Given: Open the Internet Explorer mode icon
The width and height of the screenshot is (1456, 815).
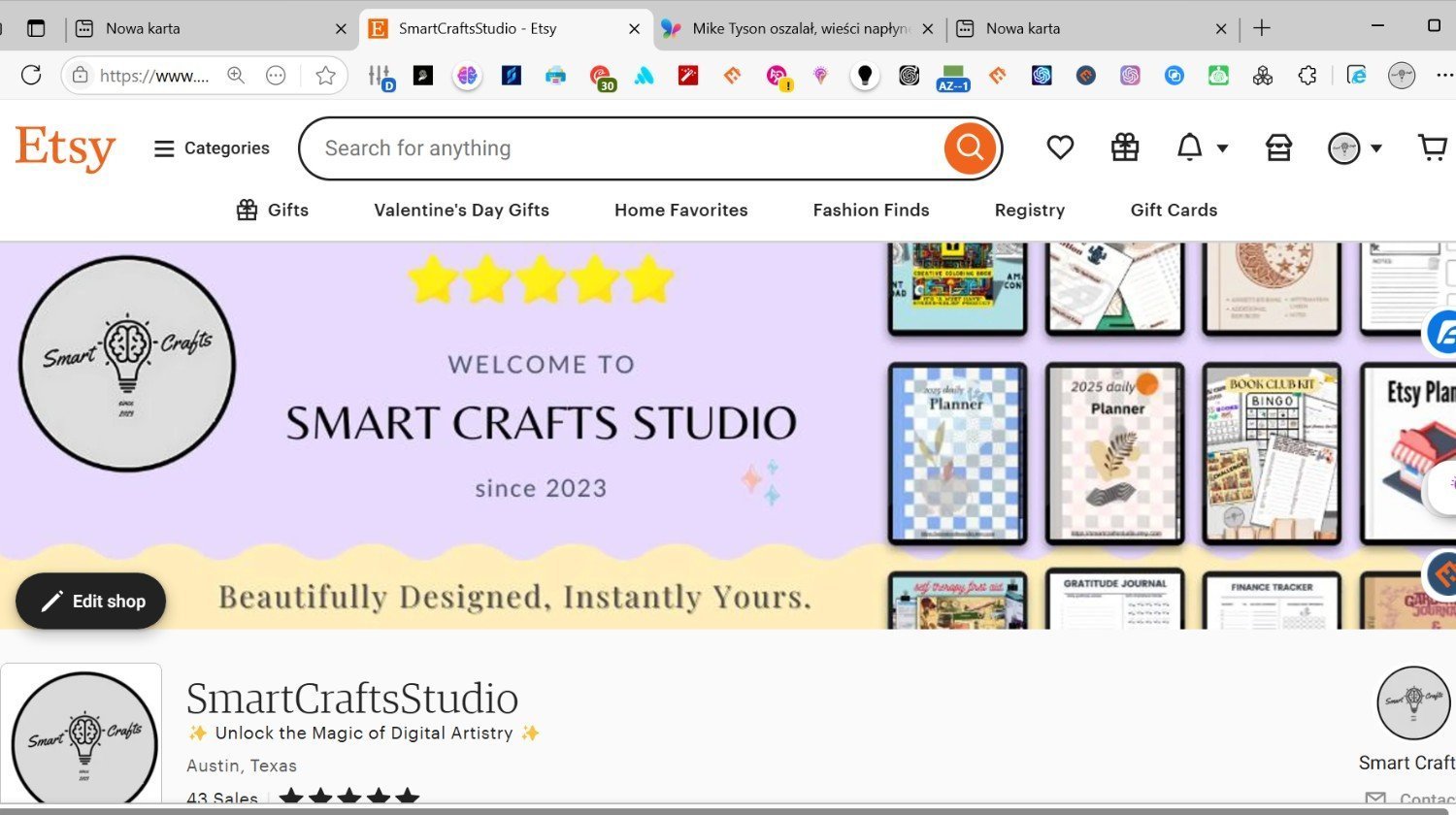Looking at the screenshot, I should click(1357, 75).
